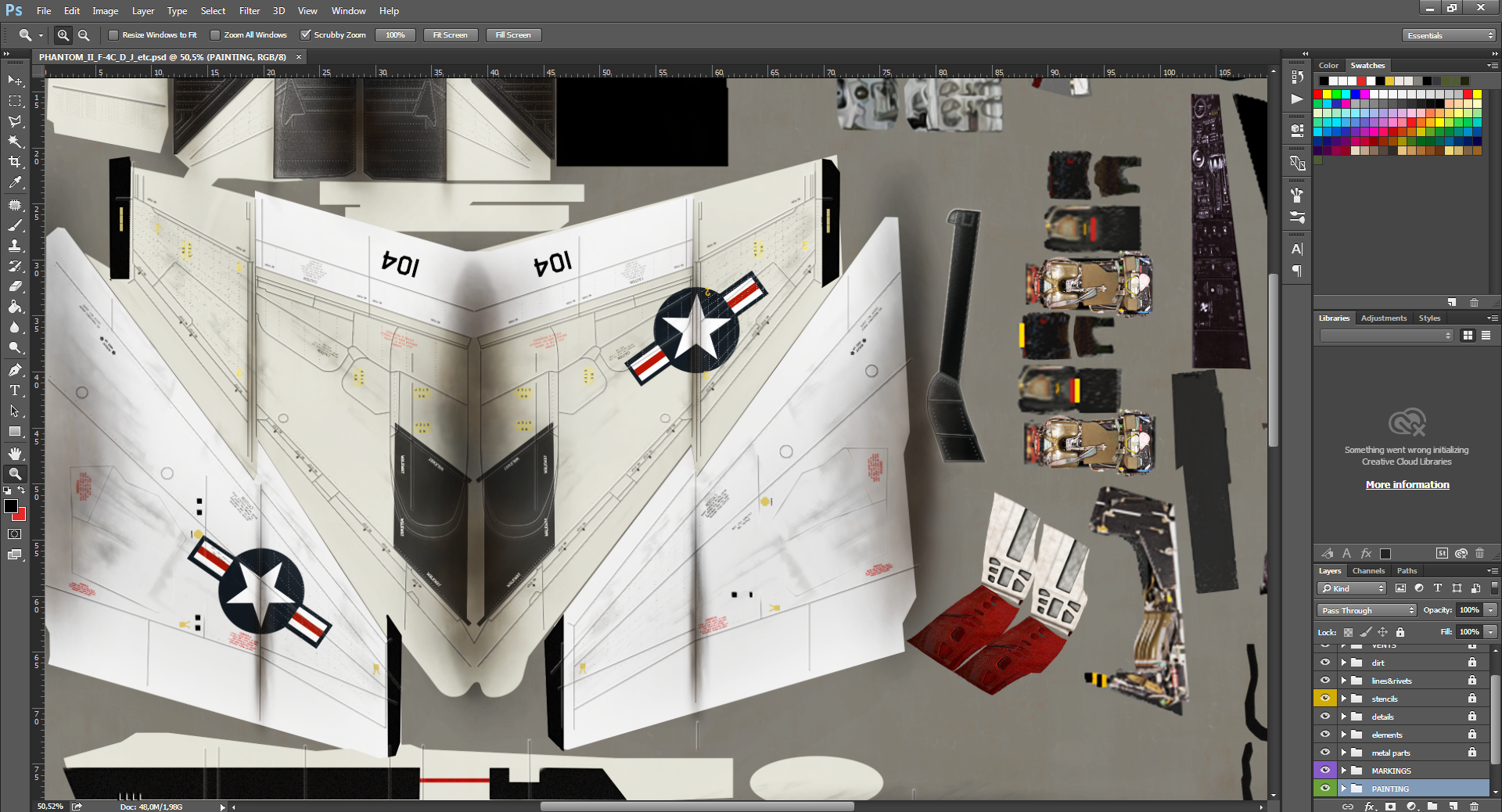Hide the stencils layer group
Viewport: 1502px width, 812px height.
1325,699
